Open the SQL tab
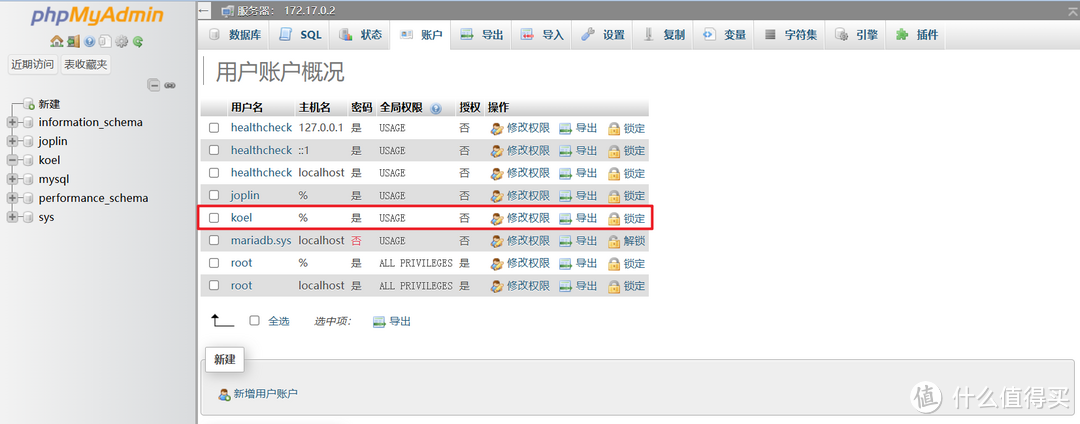The image size is (1080, 424). pyautogui.click(x=300, y=35)
